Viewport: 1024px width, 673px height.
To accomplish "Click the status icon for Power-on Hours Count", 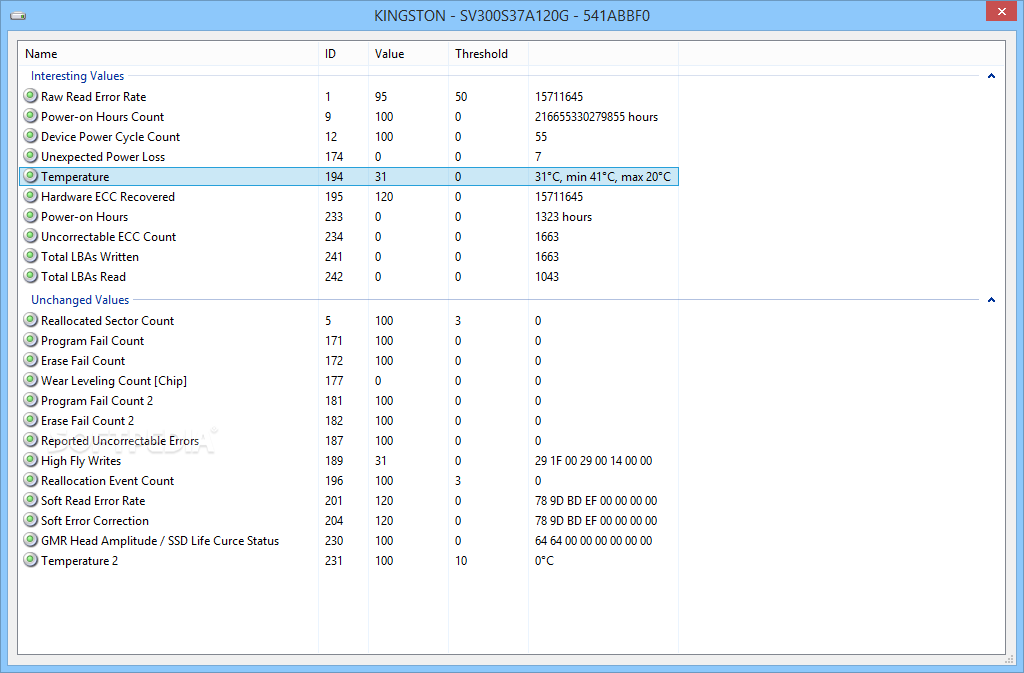I will pyautogui.click(x=31, y=116).
